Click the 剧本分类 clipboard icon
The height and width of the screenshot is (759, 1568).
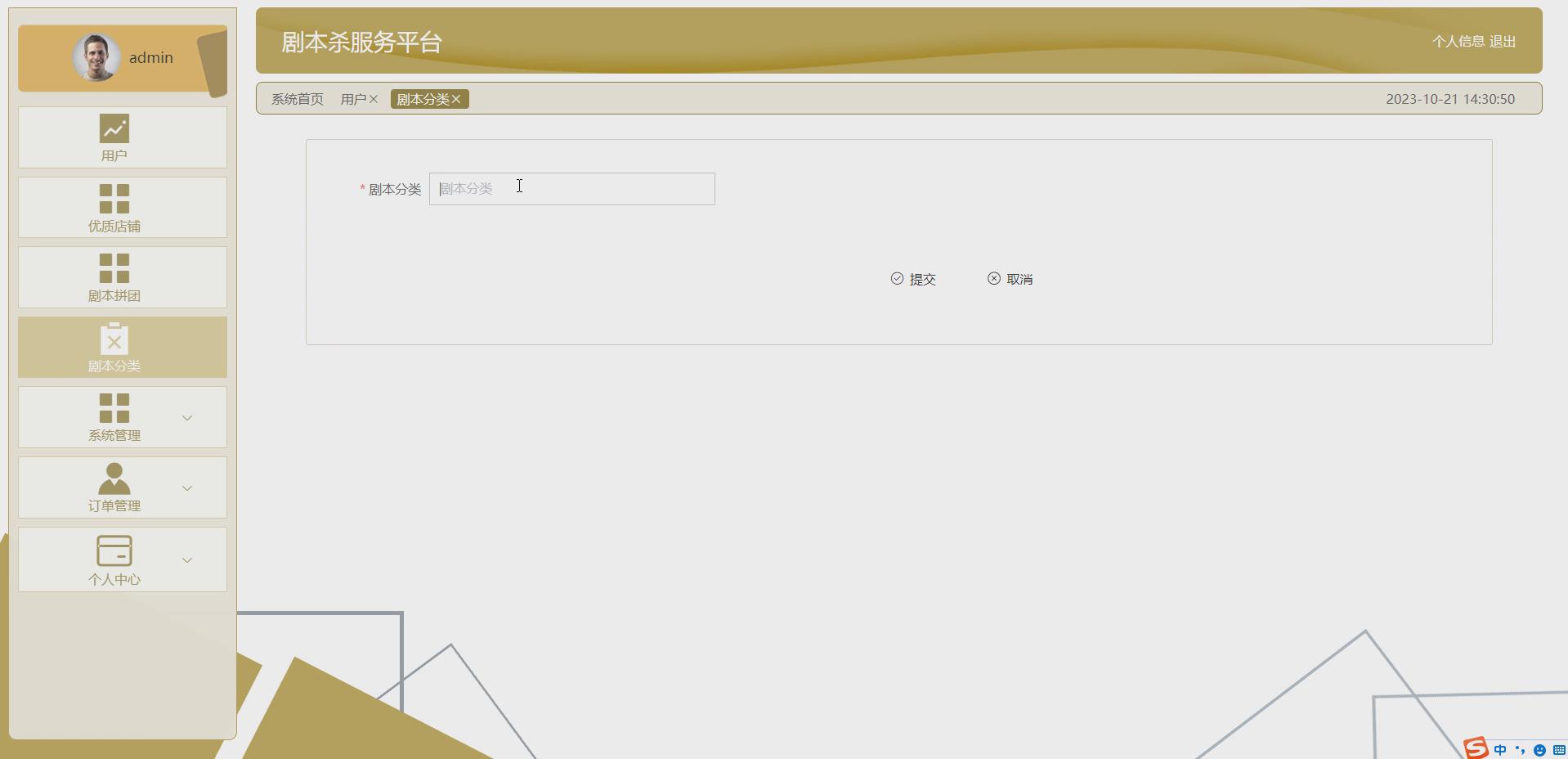pos(114,339)
